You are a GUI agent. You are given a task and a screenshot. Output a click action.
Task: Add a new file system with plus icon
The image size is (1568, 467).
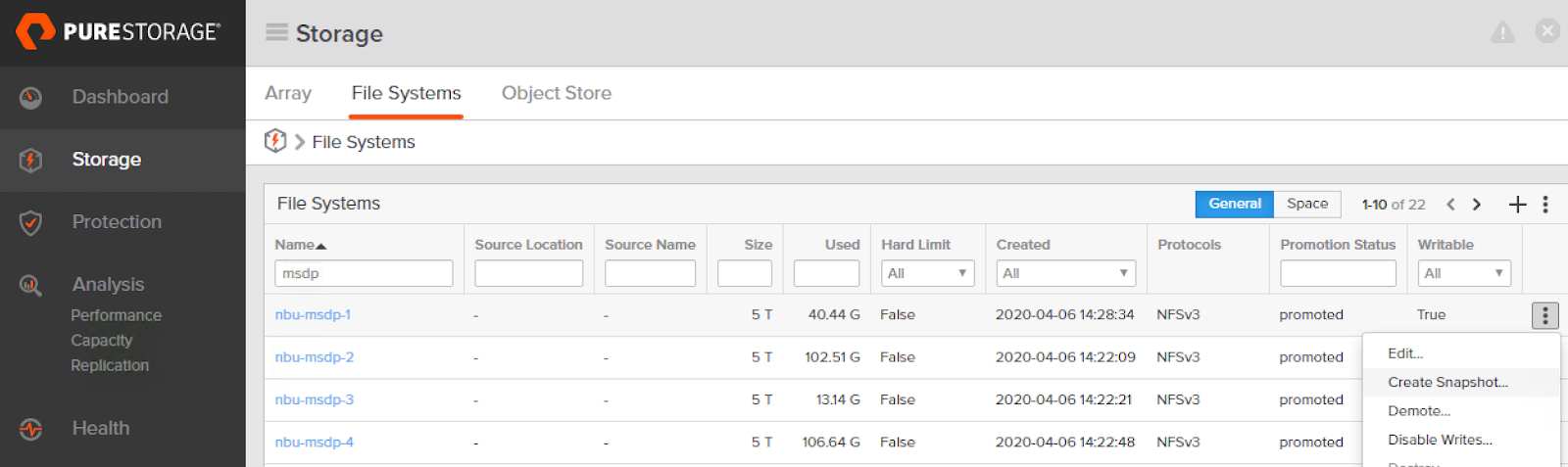click(1517, 204)
